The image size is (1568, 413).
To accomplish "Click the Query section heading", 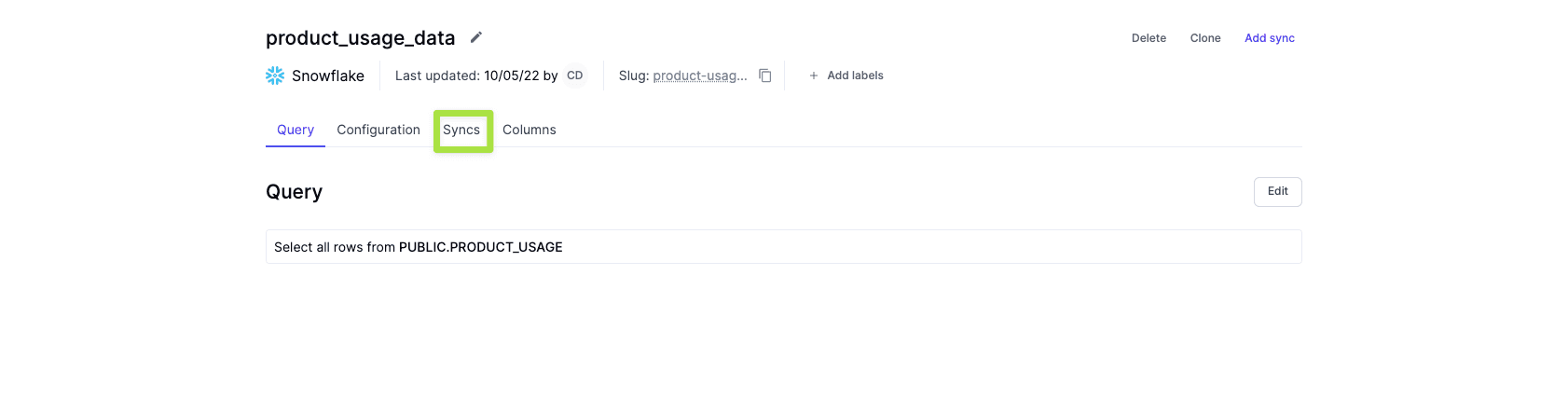I will tap(294, 192).
